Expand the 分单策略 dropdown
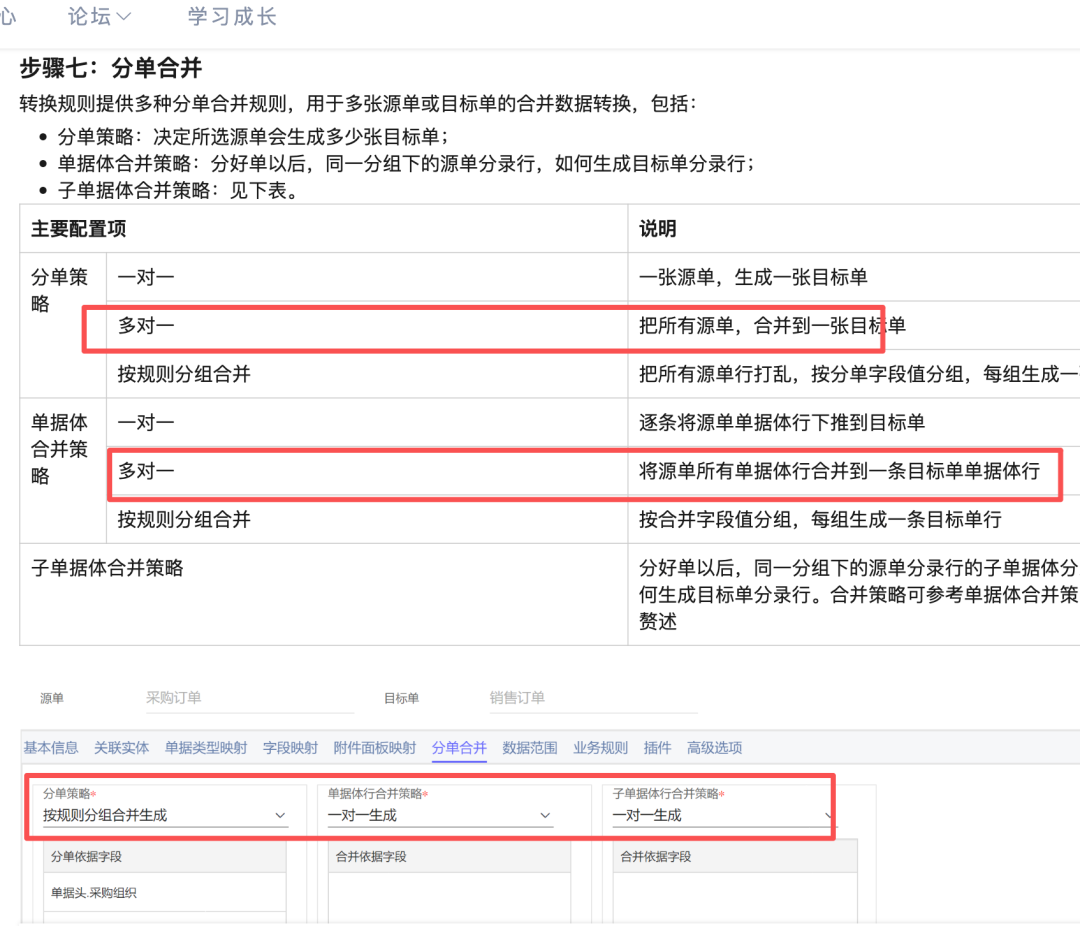The image size is (1080, 926). click(165, 815)
